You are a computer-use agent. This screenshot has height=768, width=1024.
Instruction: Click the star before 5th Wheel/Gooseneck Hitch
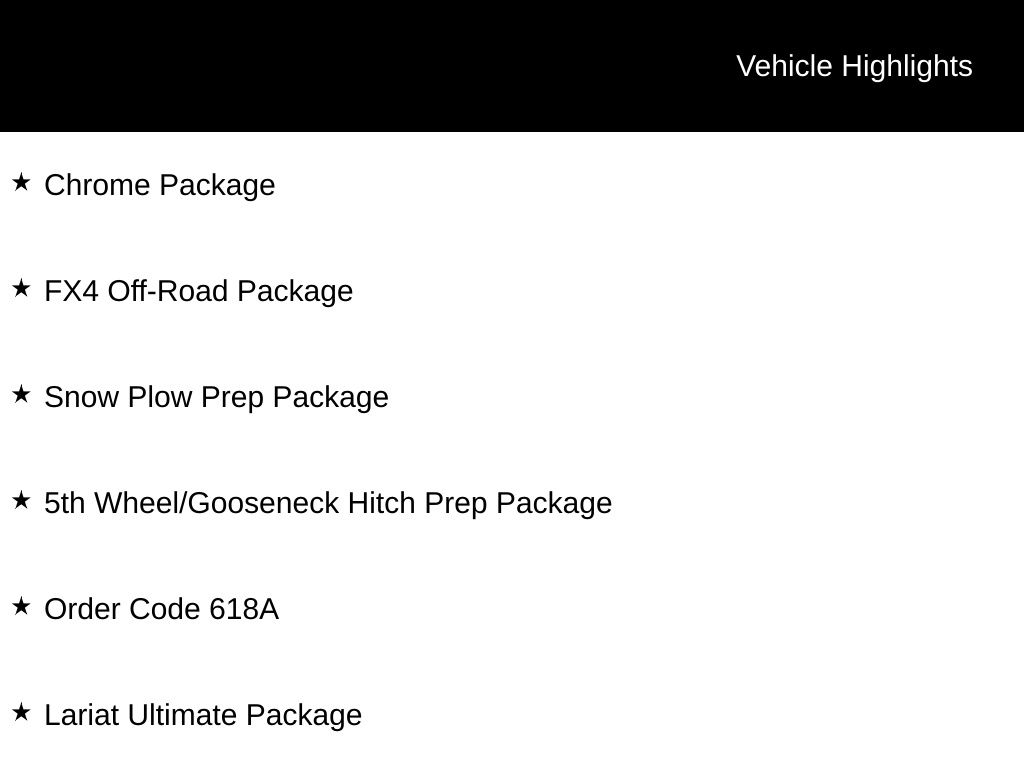pos(21,500)
